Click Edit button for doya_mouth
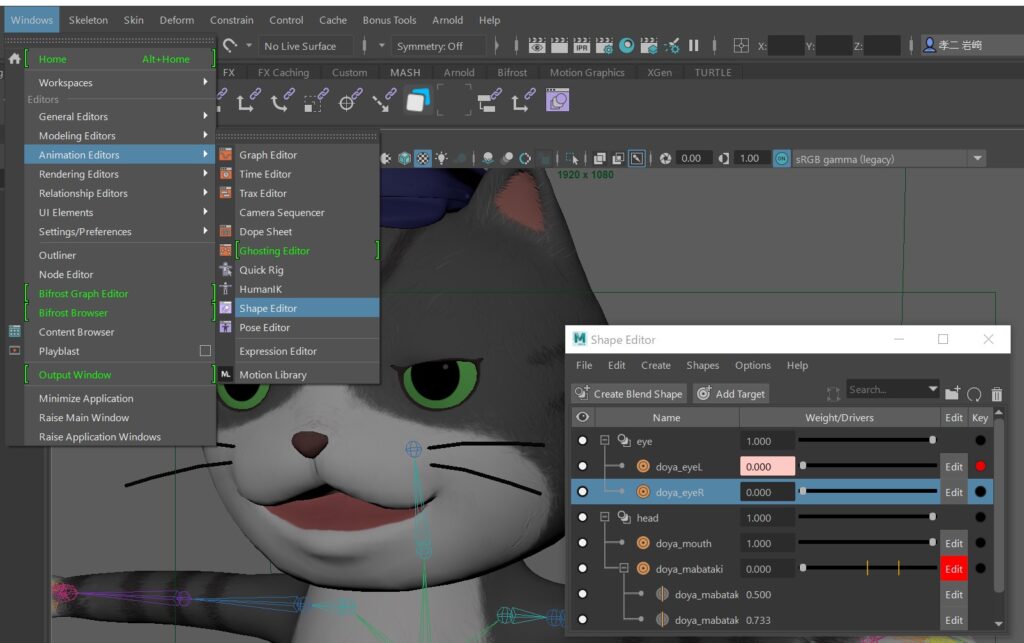This screenshot has width=1024, height=643. [953, 543]
